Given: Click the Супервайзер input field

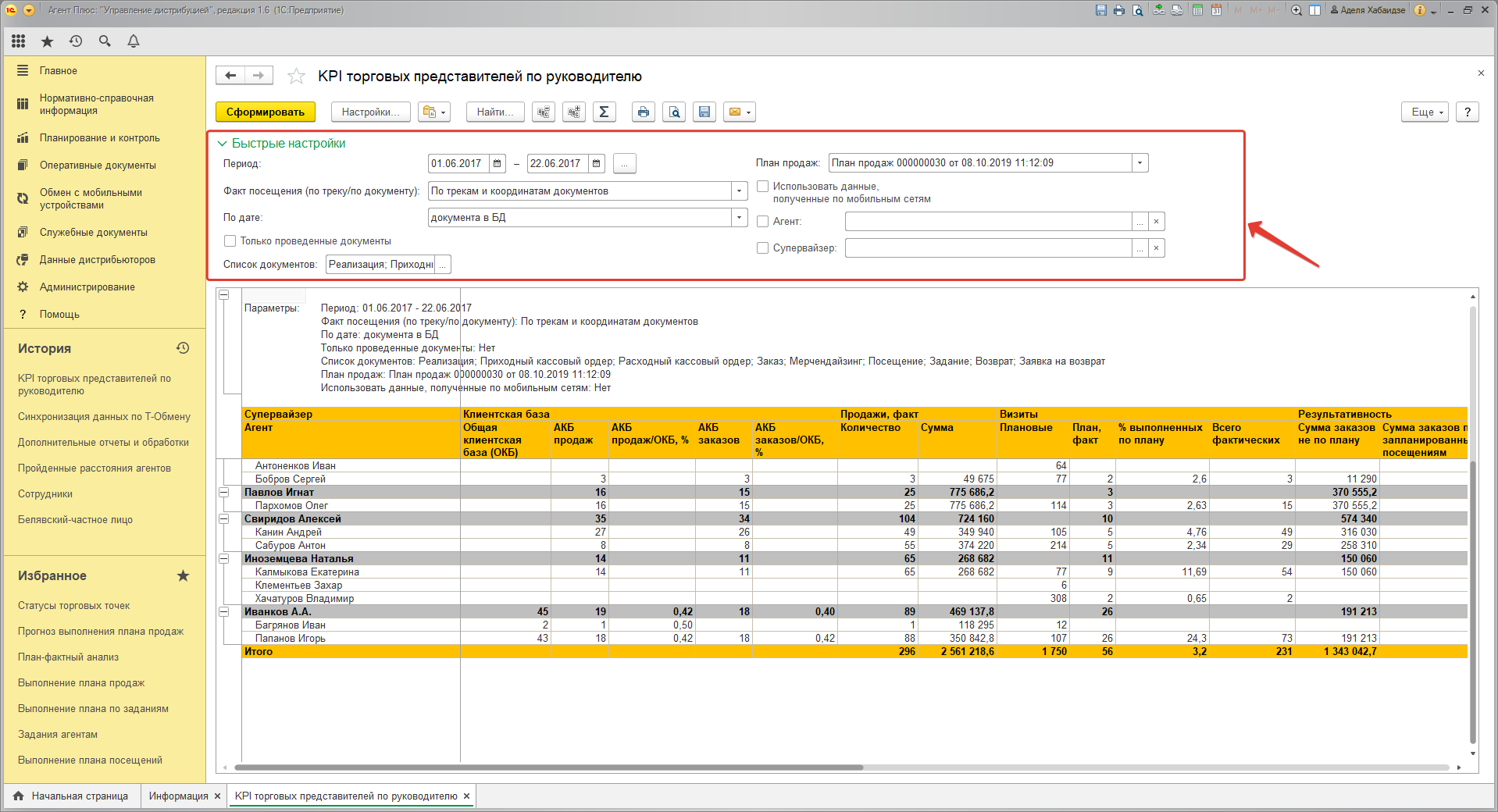Looking at the screenshot, I should [x=988, y=248].
